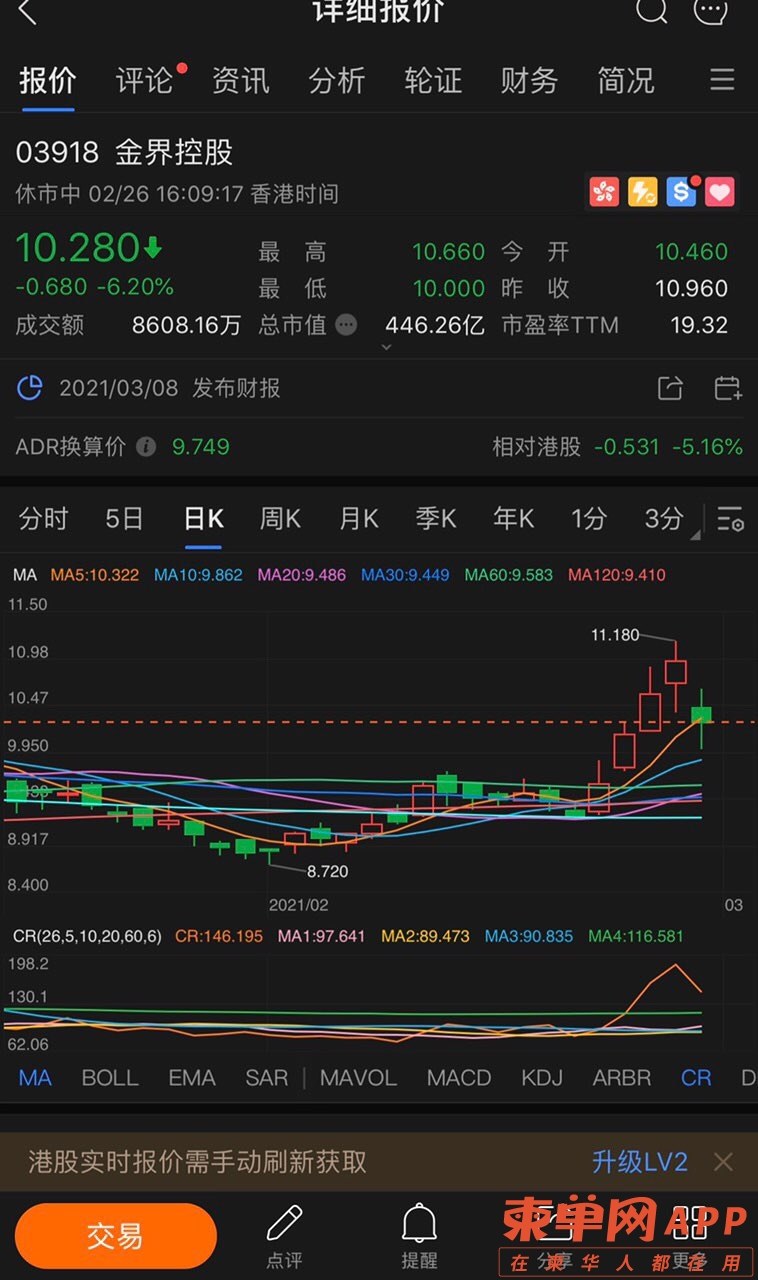Viewport: 758px width, 1280px height.
Task: Select the 周K chart period
Action: tap(280, 519)
